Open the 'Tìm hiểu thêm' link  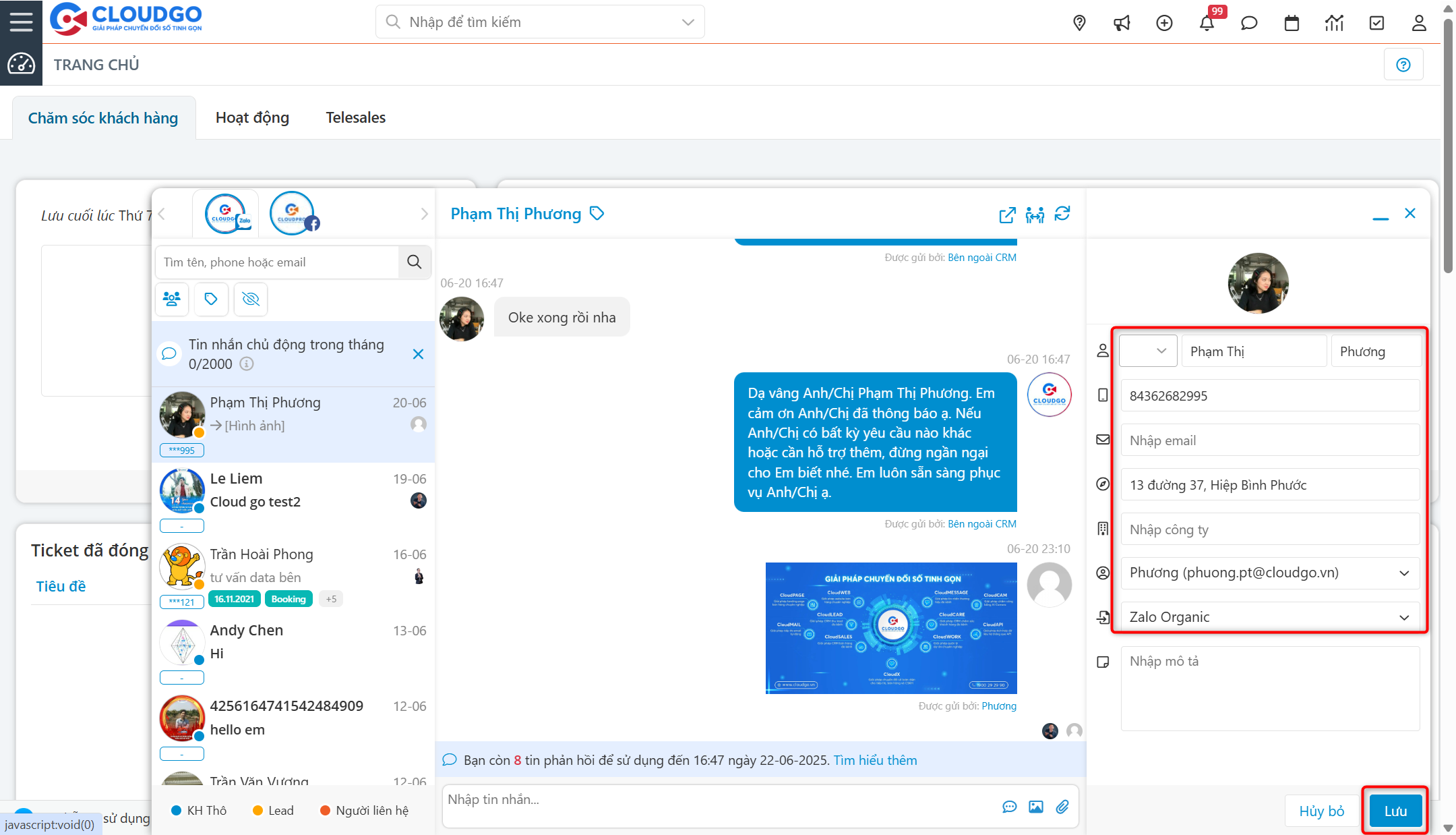[874, 760]
